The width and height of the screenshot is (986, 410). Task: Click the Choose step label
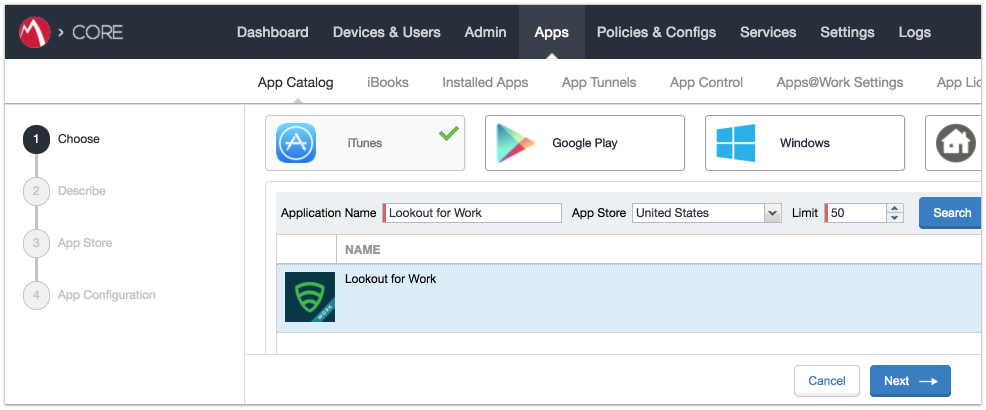(79, 139)
